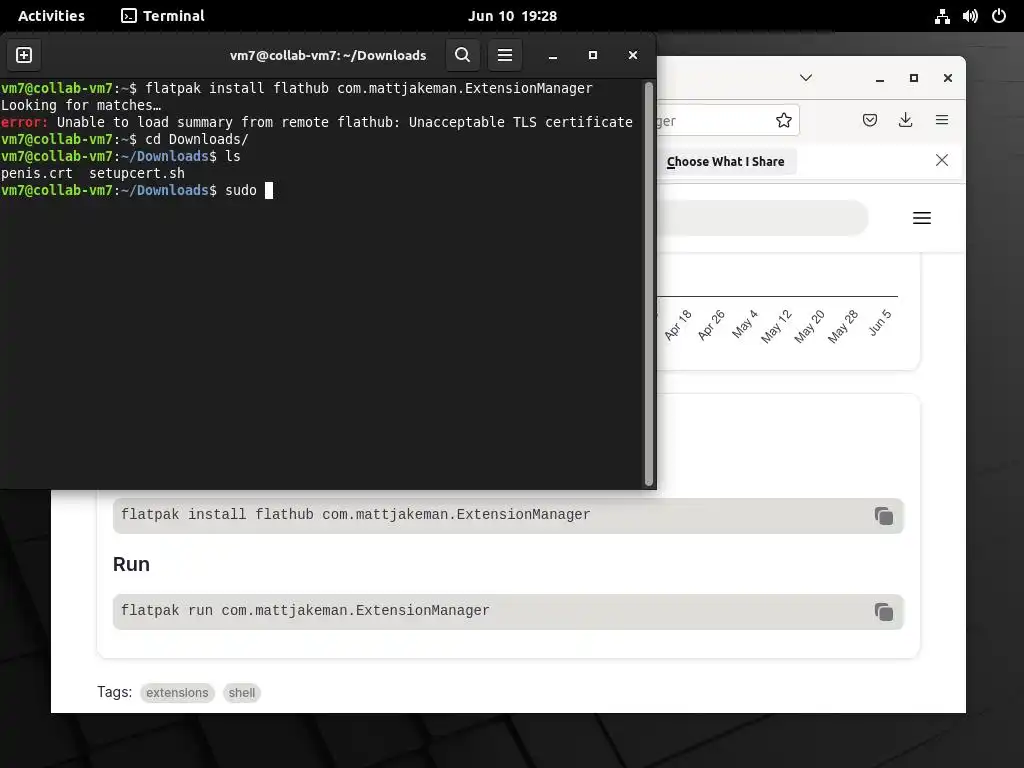Minimize the terminal window
1024x768 pixels.
pos(552,56)
